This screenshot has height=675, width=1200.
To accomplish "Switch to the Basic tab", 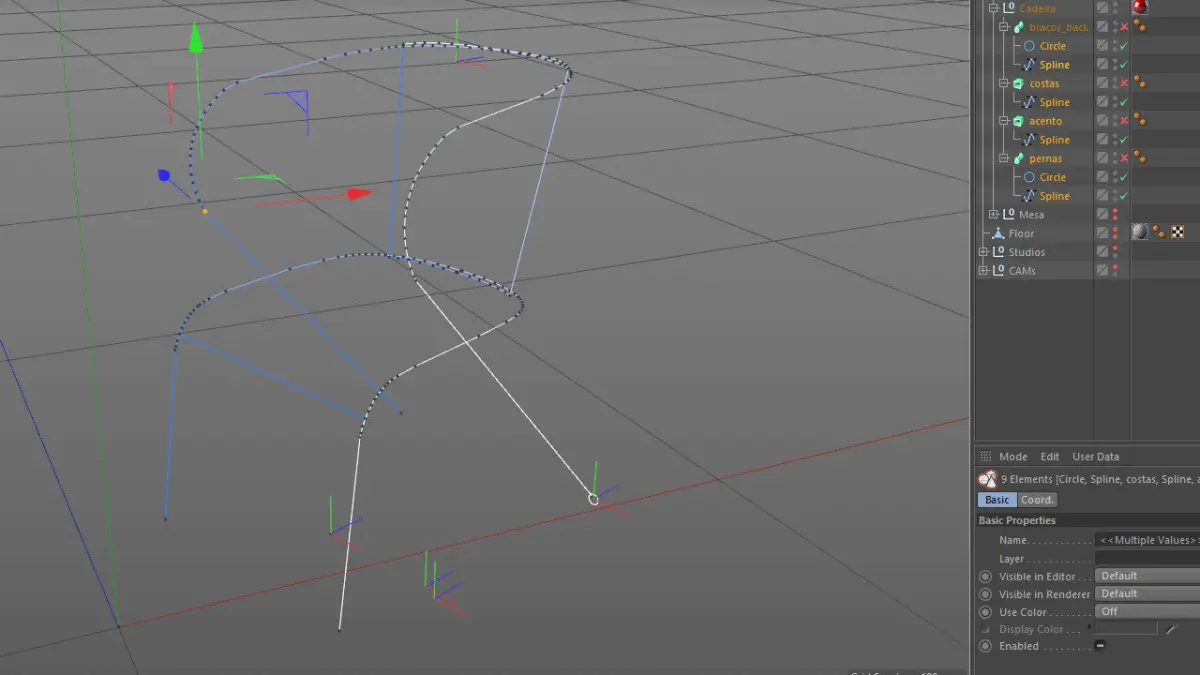I will tap(997, 499).
